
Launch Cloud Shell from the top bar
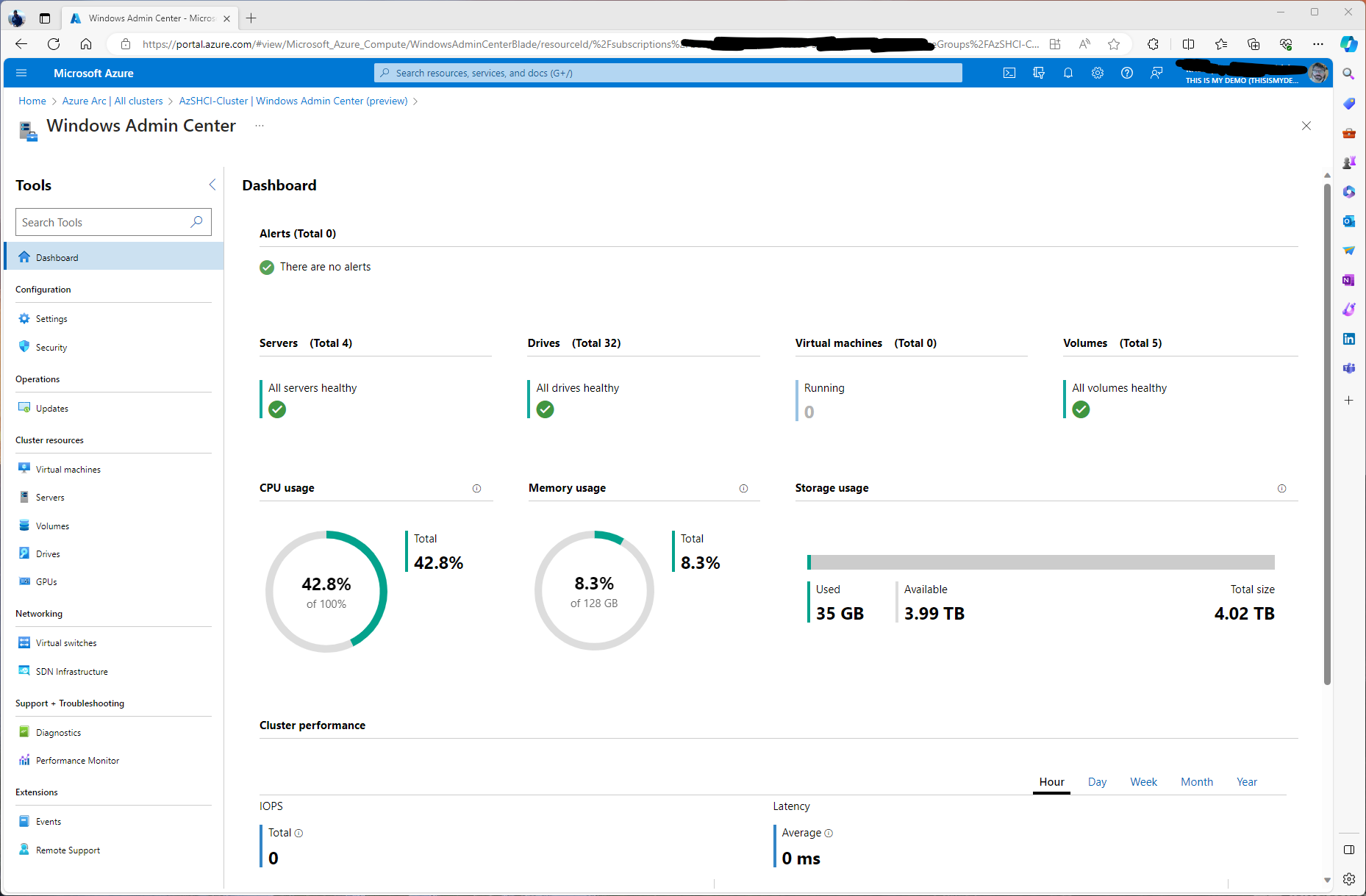pos(1009,73)
